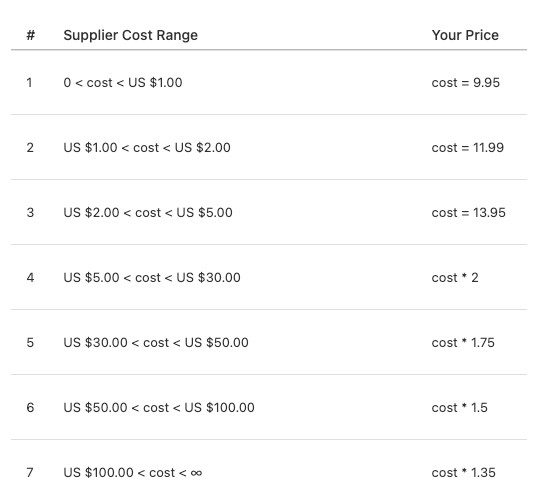Click the US $1.00 to $2.00 range
The width and height of the screenshot is (537, 504).
point(147,148)
